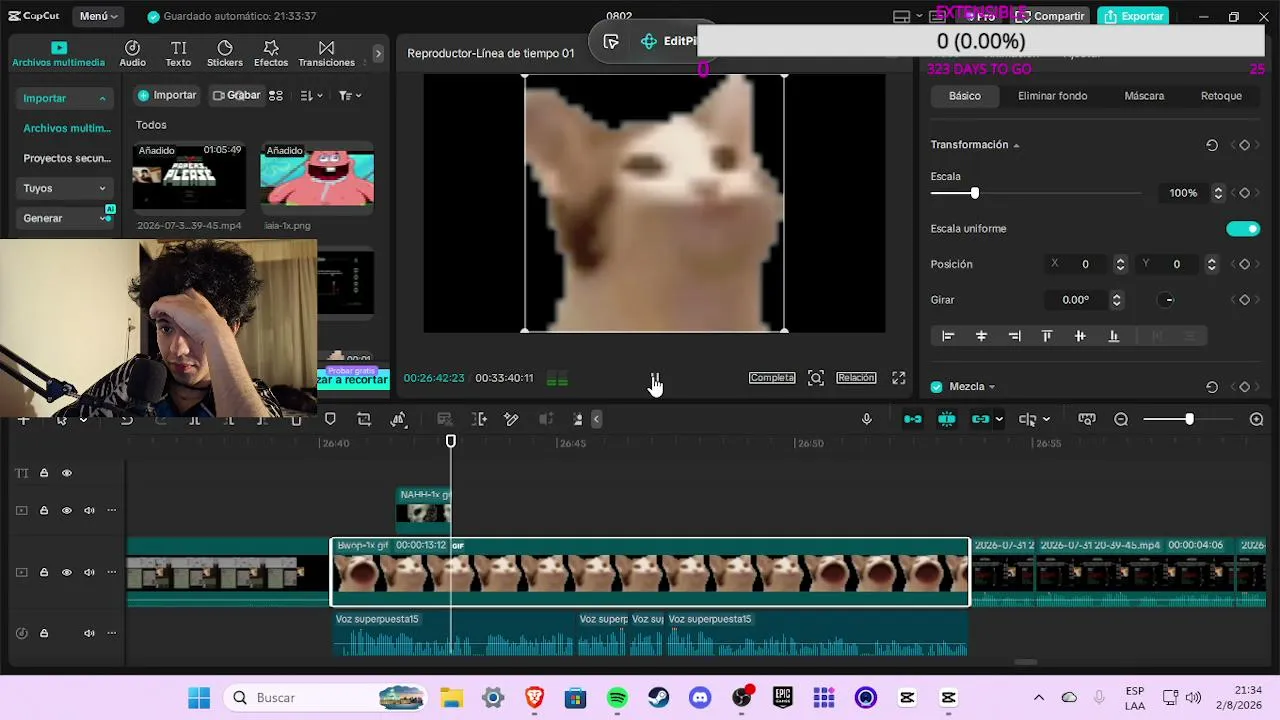1280x720 pixels.
Task: Open the preview zoom-fit scan icon
Action: tap(816, 378)
